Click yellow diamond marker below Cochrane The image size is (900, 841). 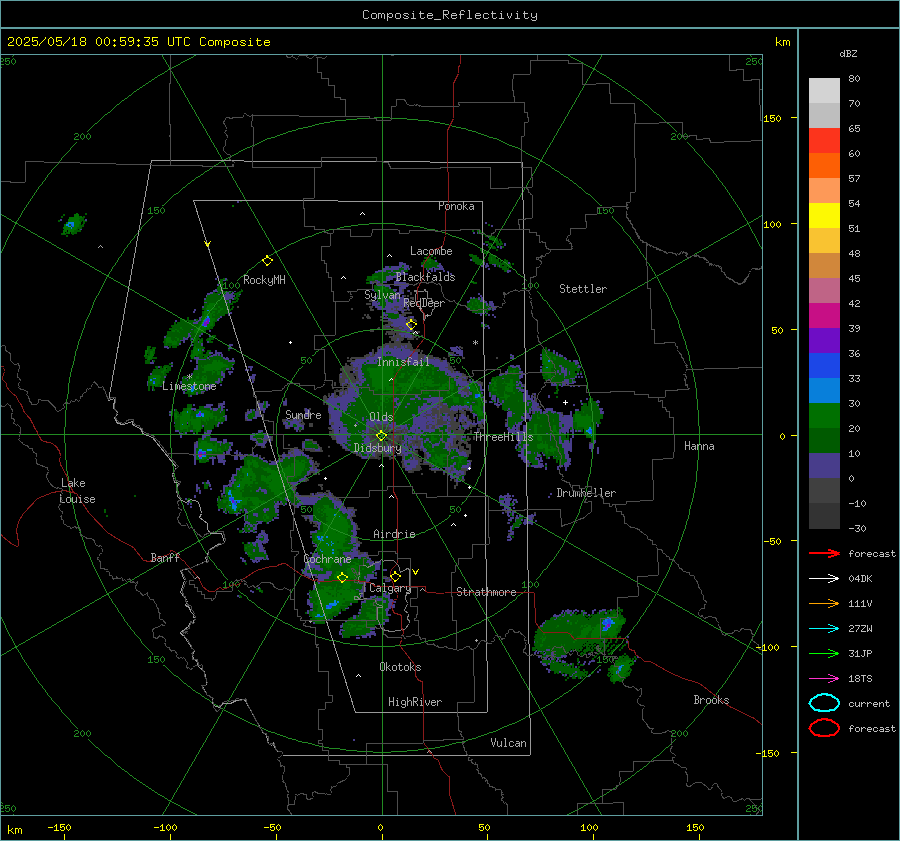342,578
